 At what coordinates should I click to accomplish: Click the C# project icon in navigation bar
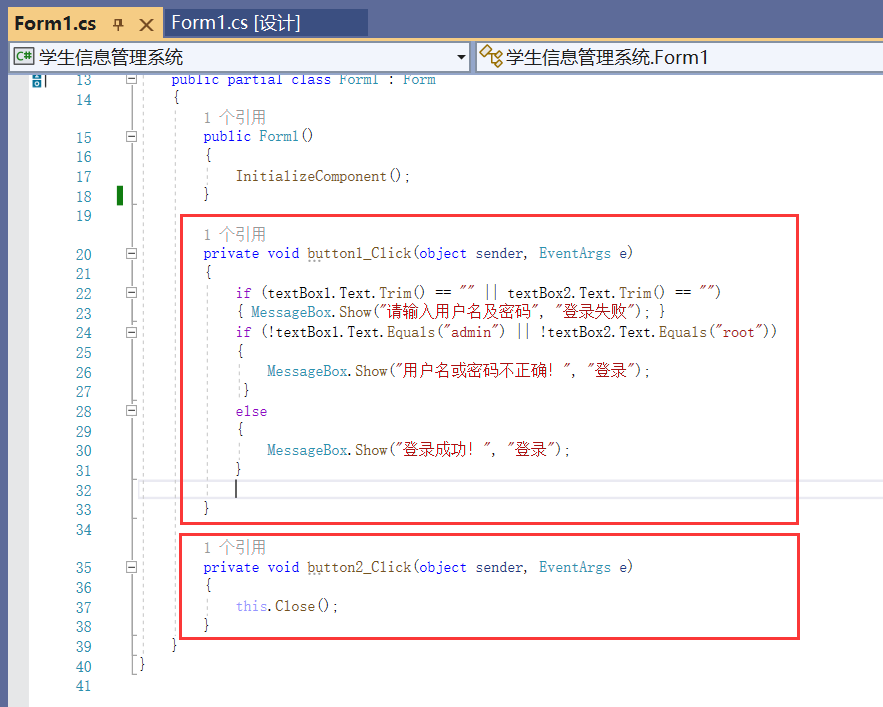23,57
